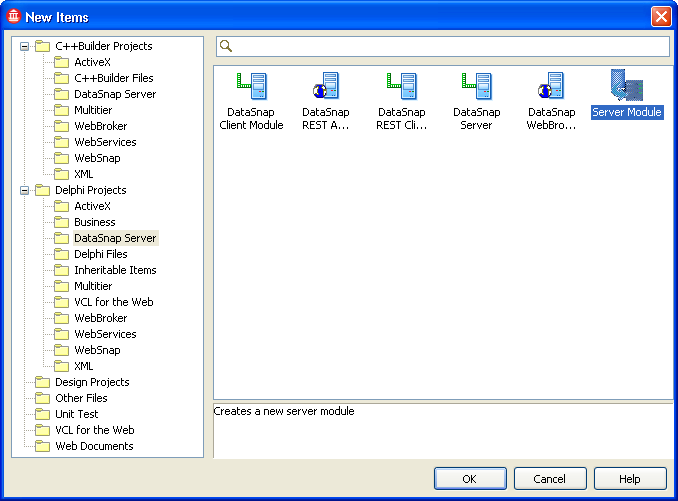
Task: Select top-level VCL for the Web folder
Action: (95, 430)
